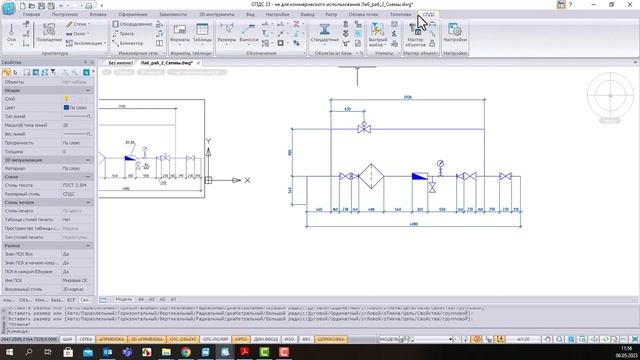Open the view navigation wheel widget
Image resolution: width=640 pixels, height=360 pixels.
610,95
